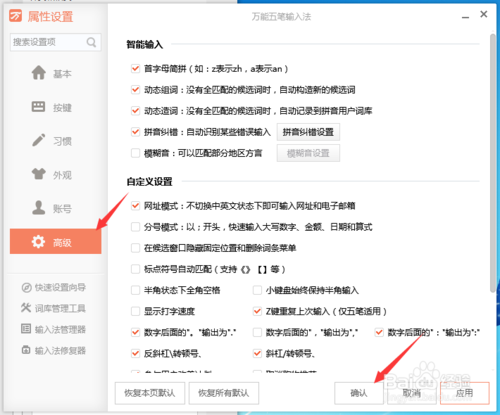The height and width of the screenshot is (415, 500).
Task: Click 恢复所有默认 button
Action: 224,393
